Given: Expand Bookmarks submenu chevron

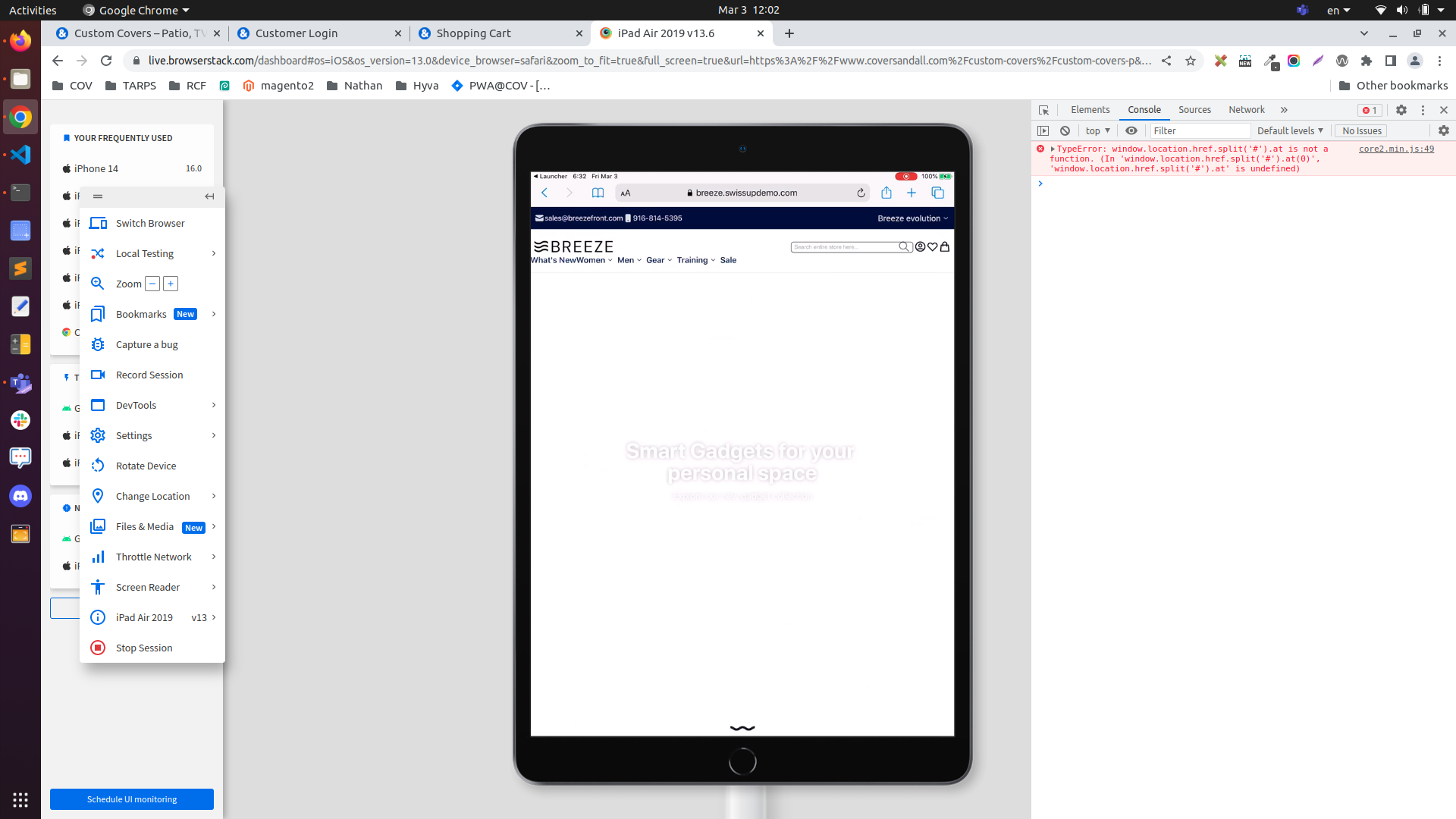Looking at the screenshot, I should 214,314.
